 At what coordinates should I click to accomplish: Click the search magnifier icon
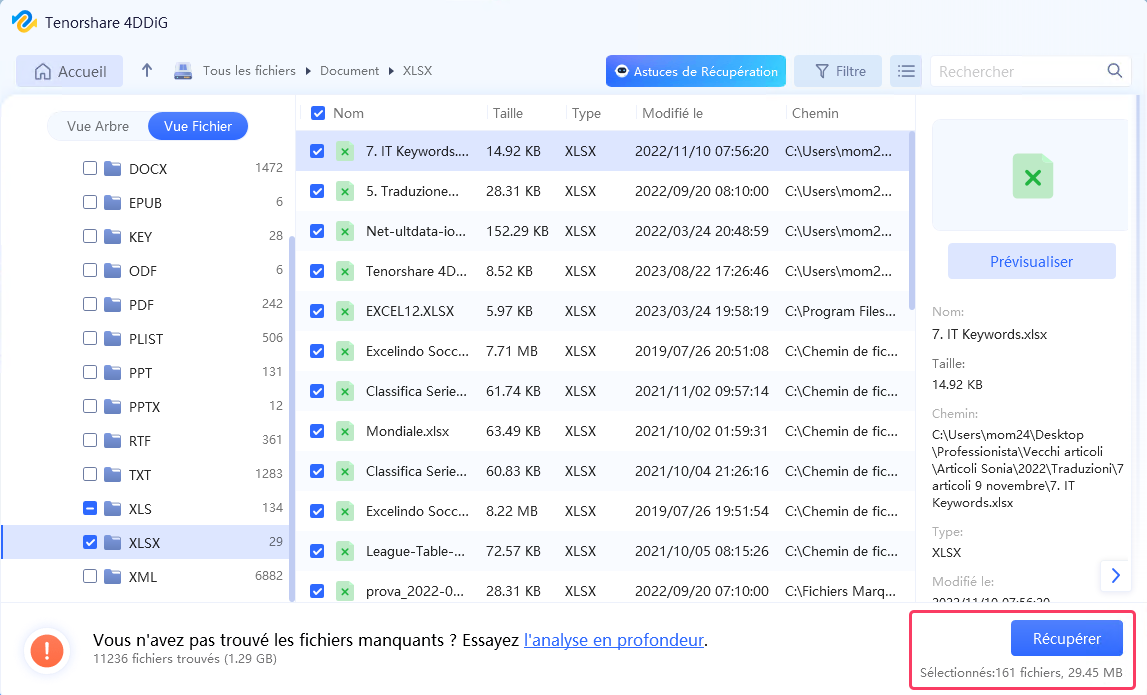pos(1114,71)
